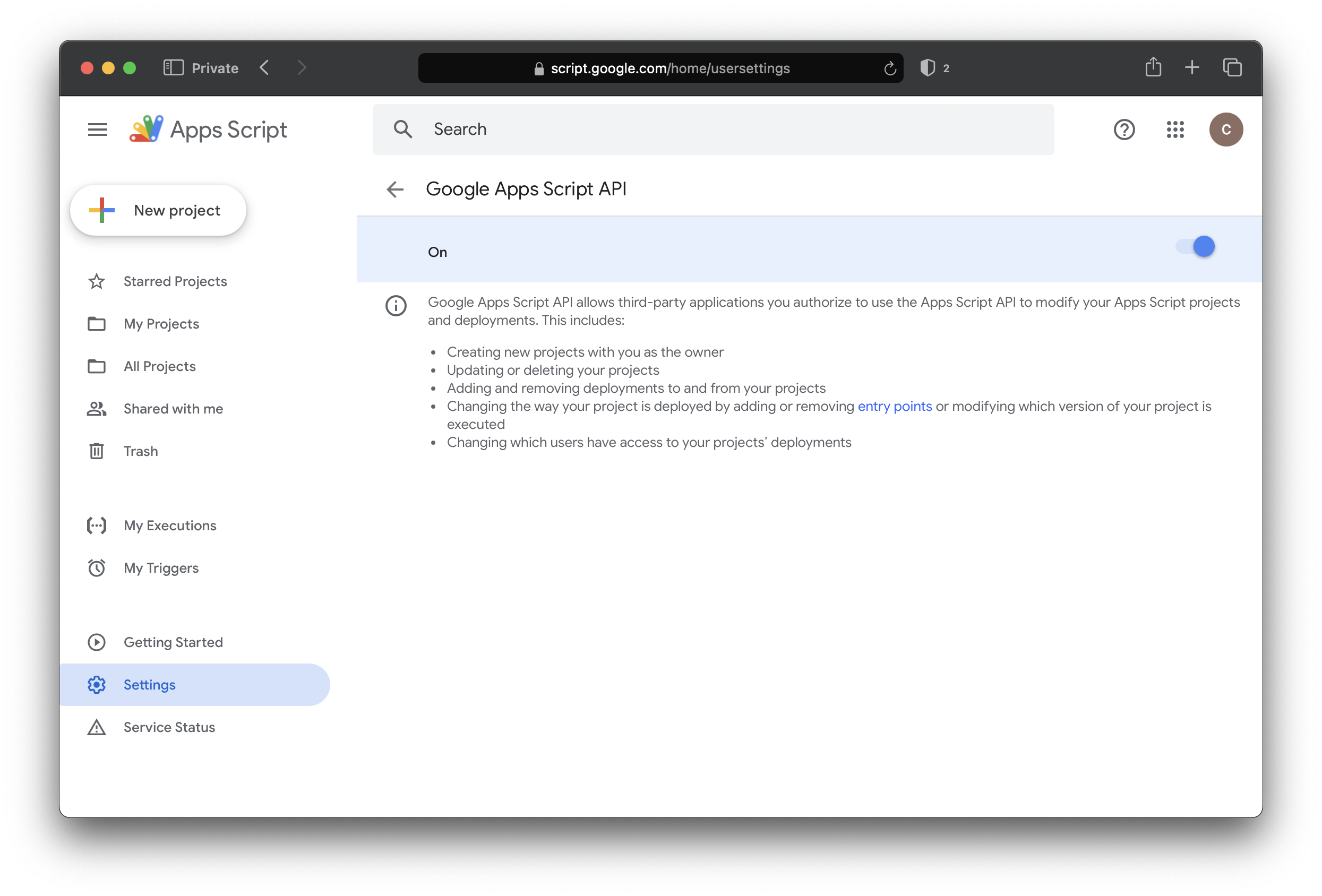Toggle the Google Apps Script API switch

click(x=1196, y=247)
